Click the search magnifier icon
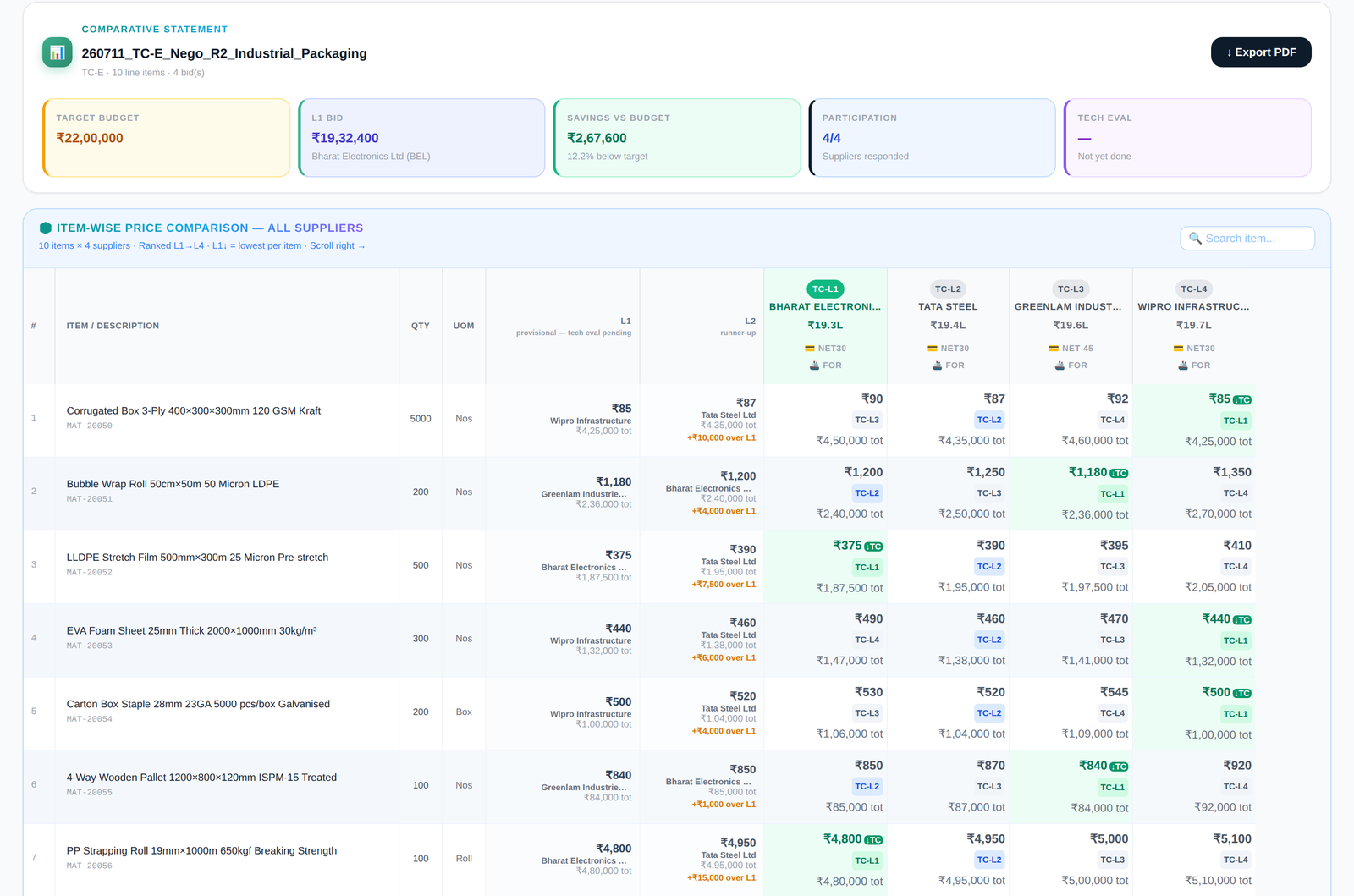 [x=1195, y=239]
